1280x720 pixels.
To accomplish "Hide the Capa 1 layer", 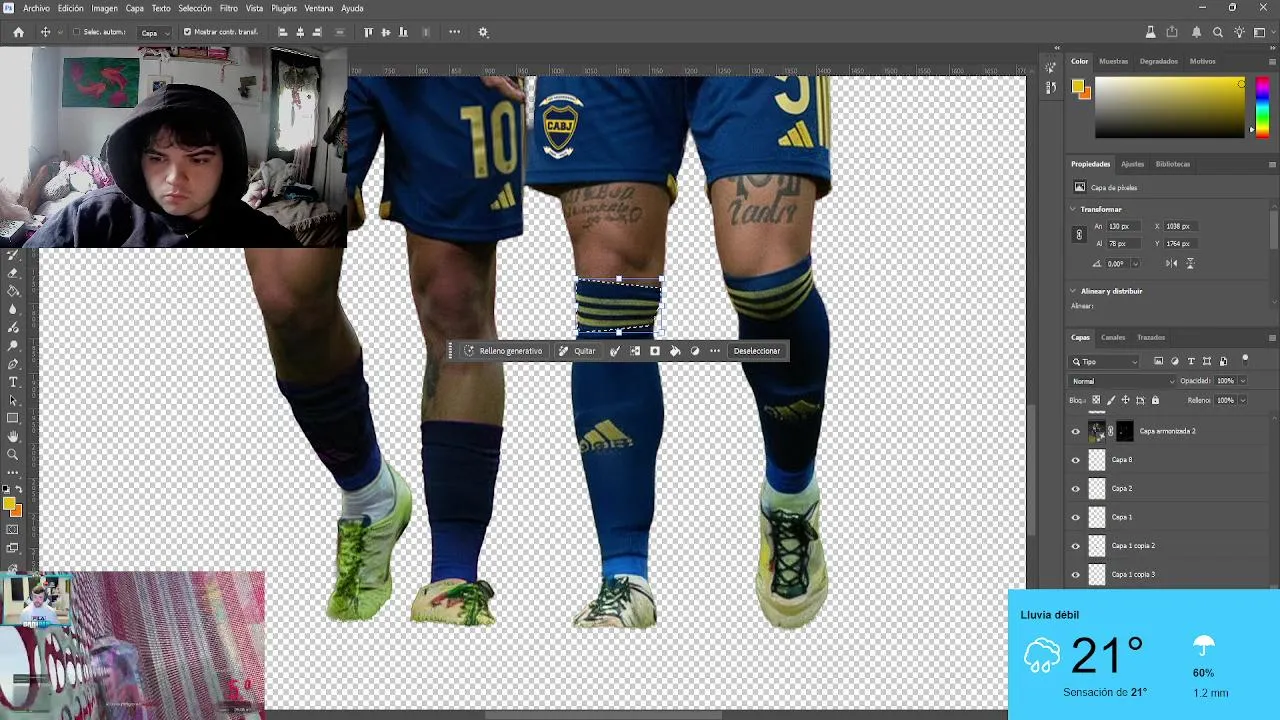I will pyautogui.click(x=1076, y=517).
